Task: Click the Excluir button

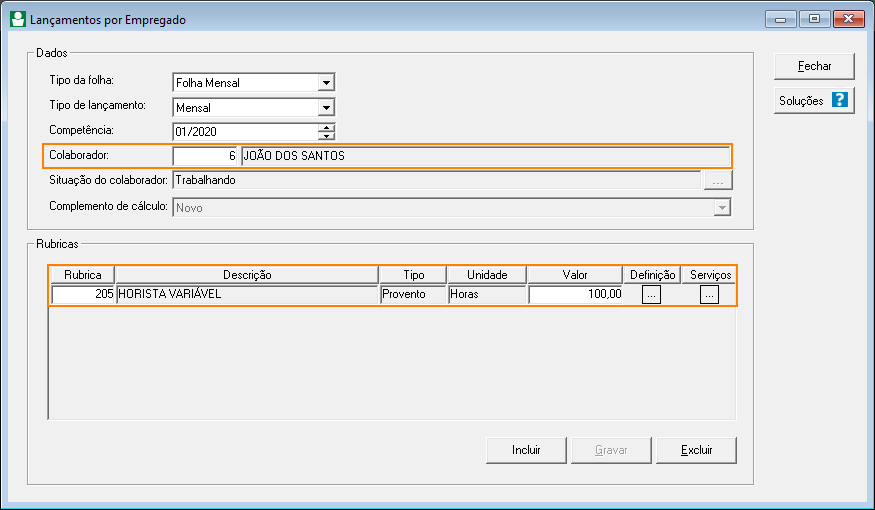Action: tap(696, 450)
